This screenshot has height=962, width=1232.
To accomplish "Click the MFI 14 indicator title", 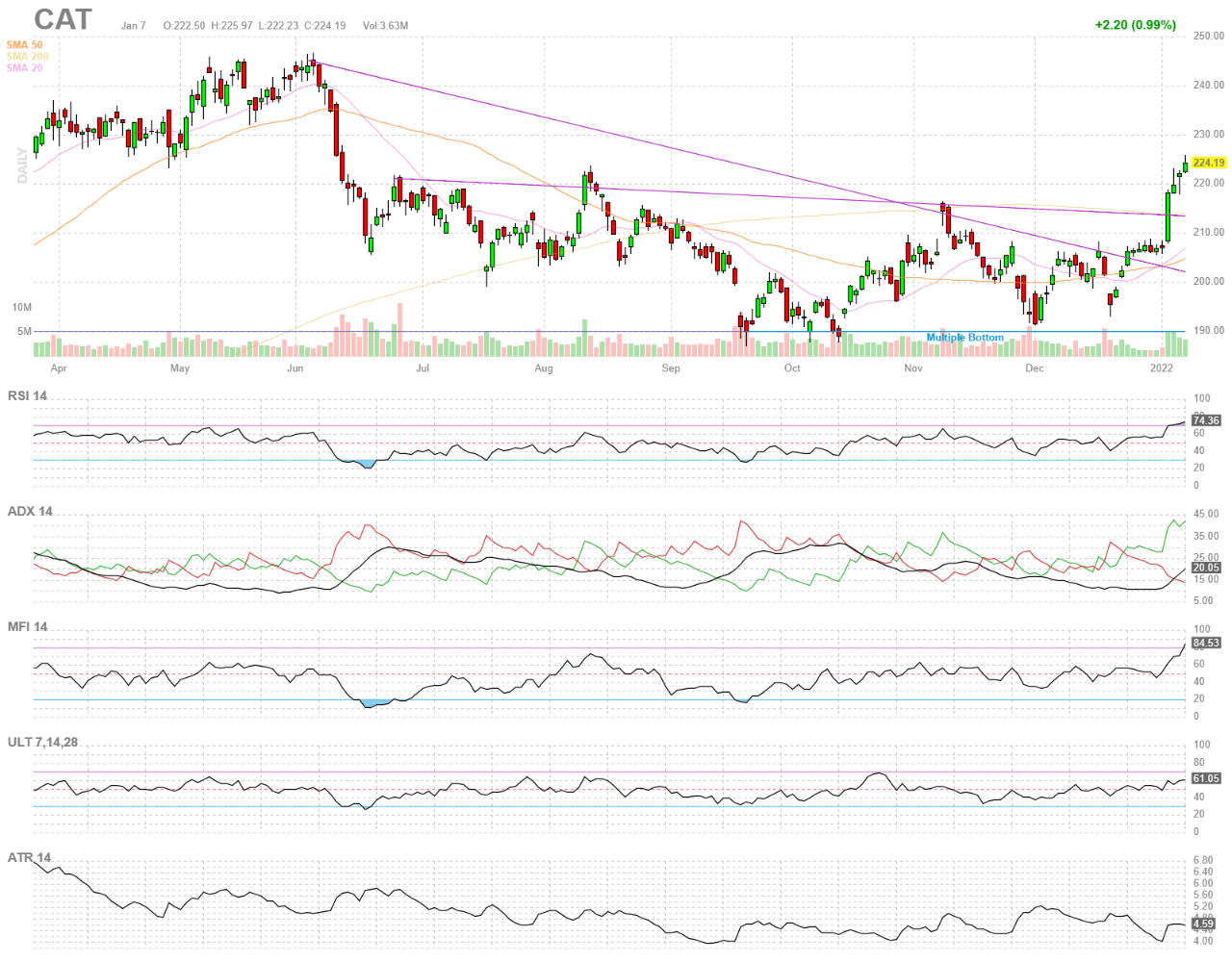I will click(x=27, y=626).
